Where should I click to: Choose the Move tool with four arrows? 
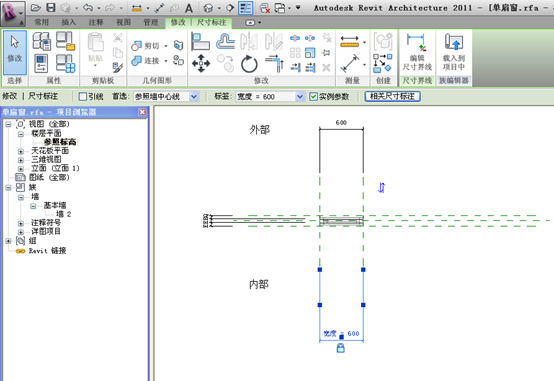click(x=201, y=64)
